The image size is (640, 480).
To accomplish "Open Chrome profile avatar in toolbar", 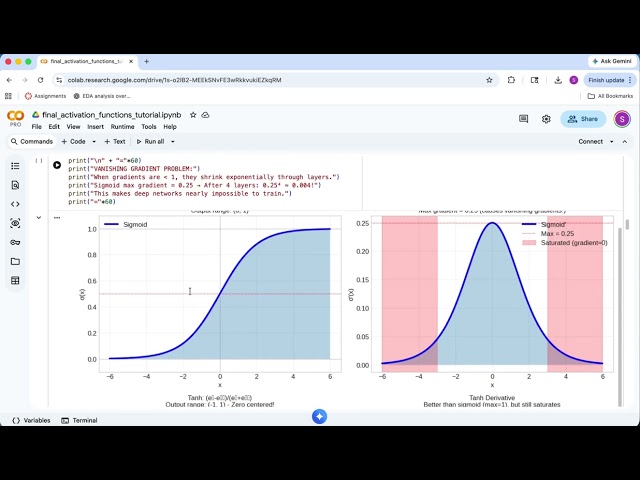I will tap(573, 80).
